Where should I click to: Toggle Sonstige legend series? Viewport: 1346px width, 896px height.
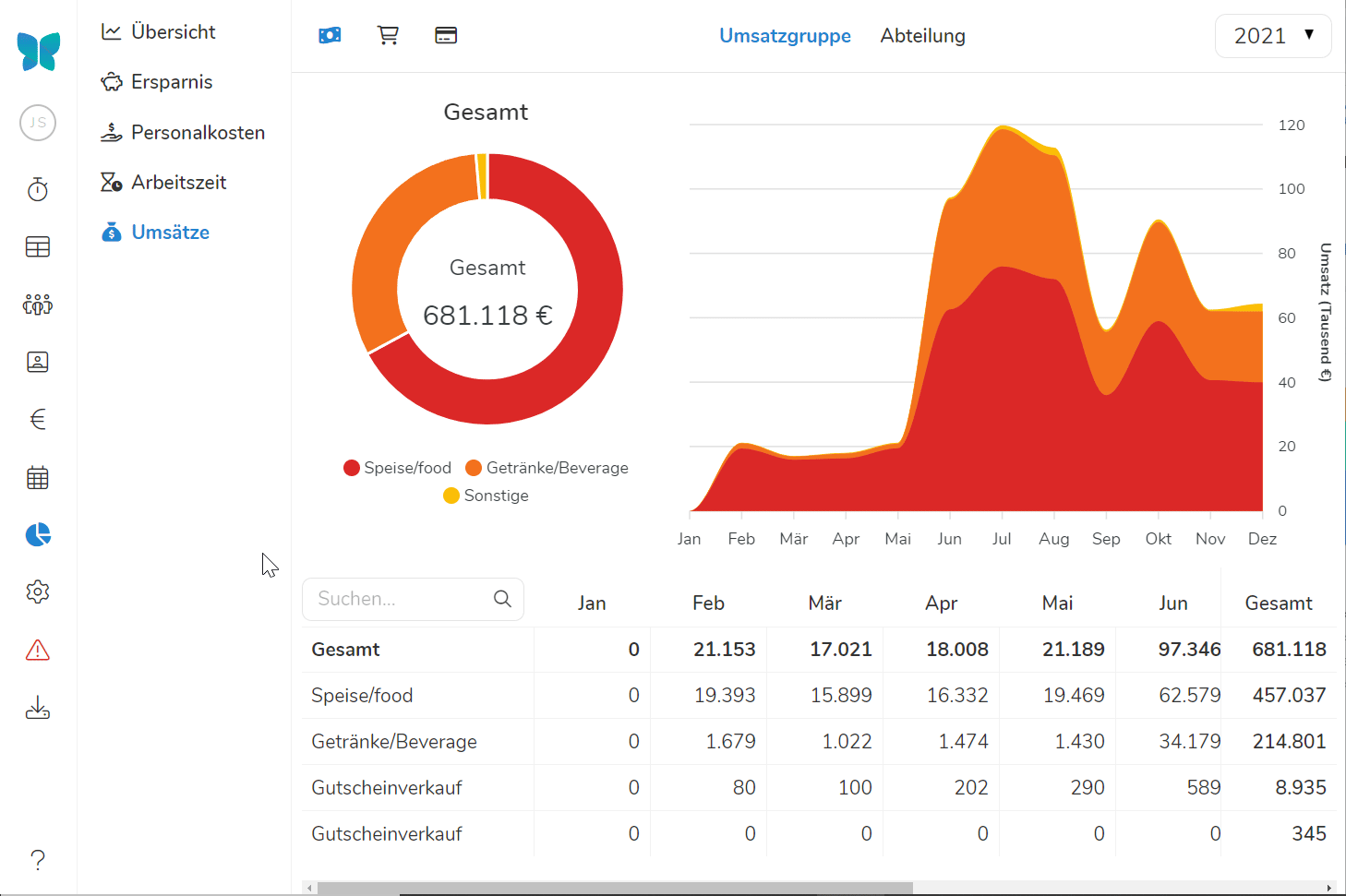pyautogui.click(x=487, y=496)
